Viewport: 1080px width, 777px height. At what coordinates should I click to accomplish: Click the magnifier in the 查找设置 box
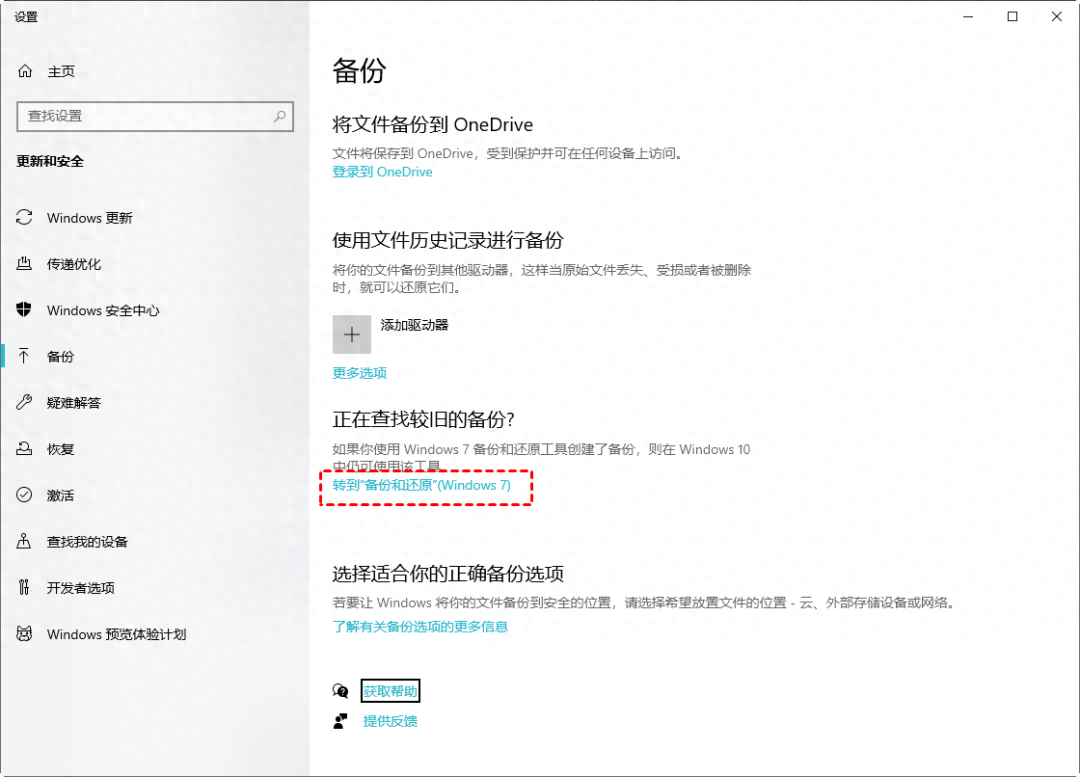(x=279, y=117)
